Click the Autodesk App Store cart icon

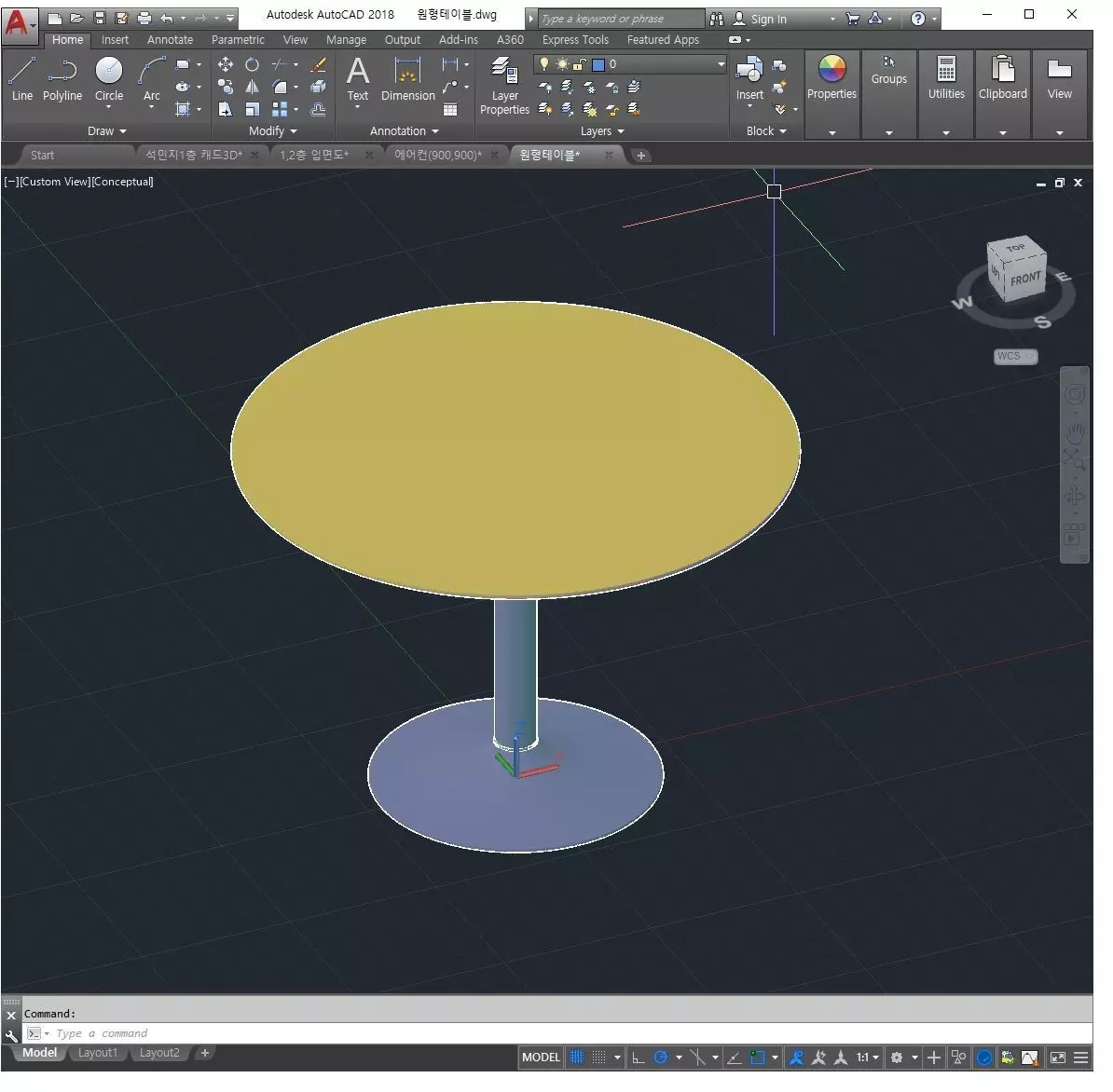[853, 20]
